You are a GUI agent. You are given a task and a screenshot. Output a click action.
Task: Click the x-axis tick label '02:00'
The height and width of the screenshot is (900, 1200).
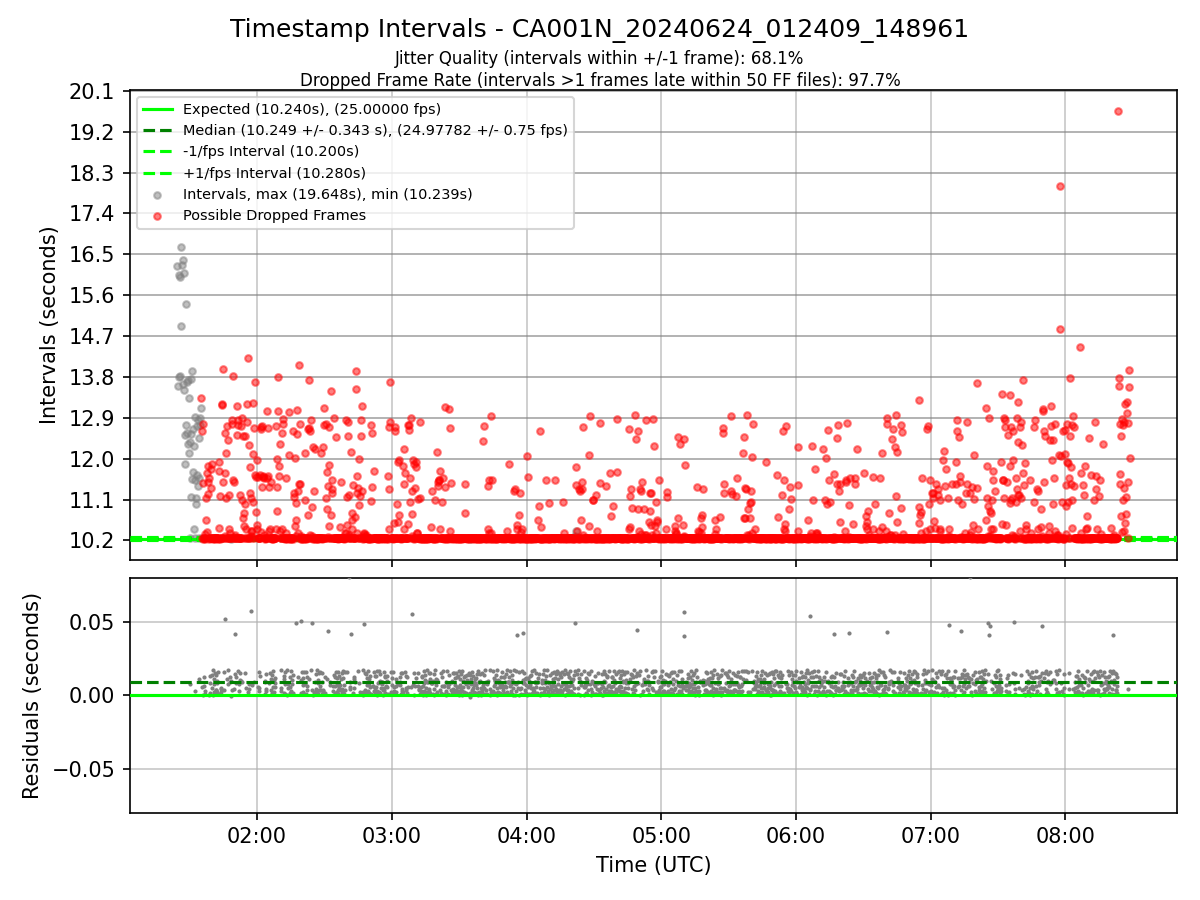pyautogui.click(x=257, y=835)
